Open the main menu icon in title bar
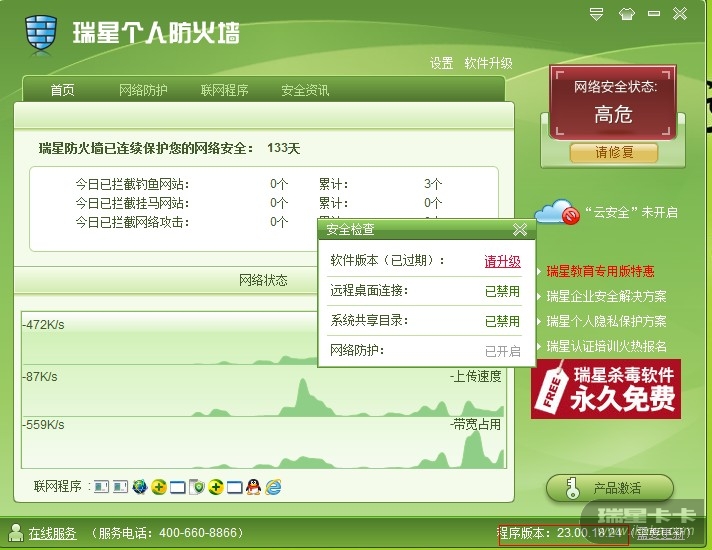The height and width of the screenshot is (550, 712). (596, 14)
